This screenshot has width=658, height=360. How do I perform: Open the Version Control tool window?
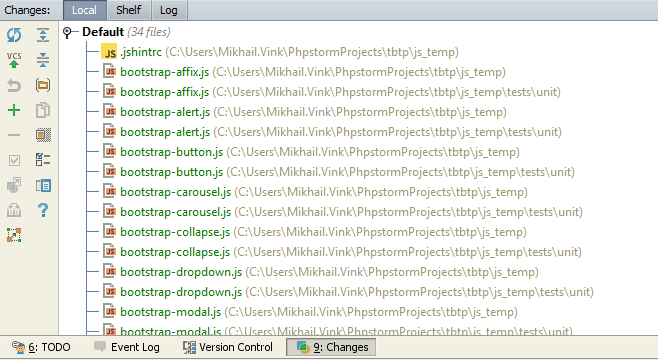tap(228, 347)
